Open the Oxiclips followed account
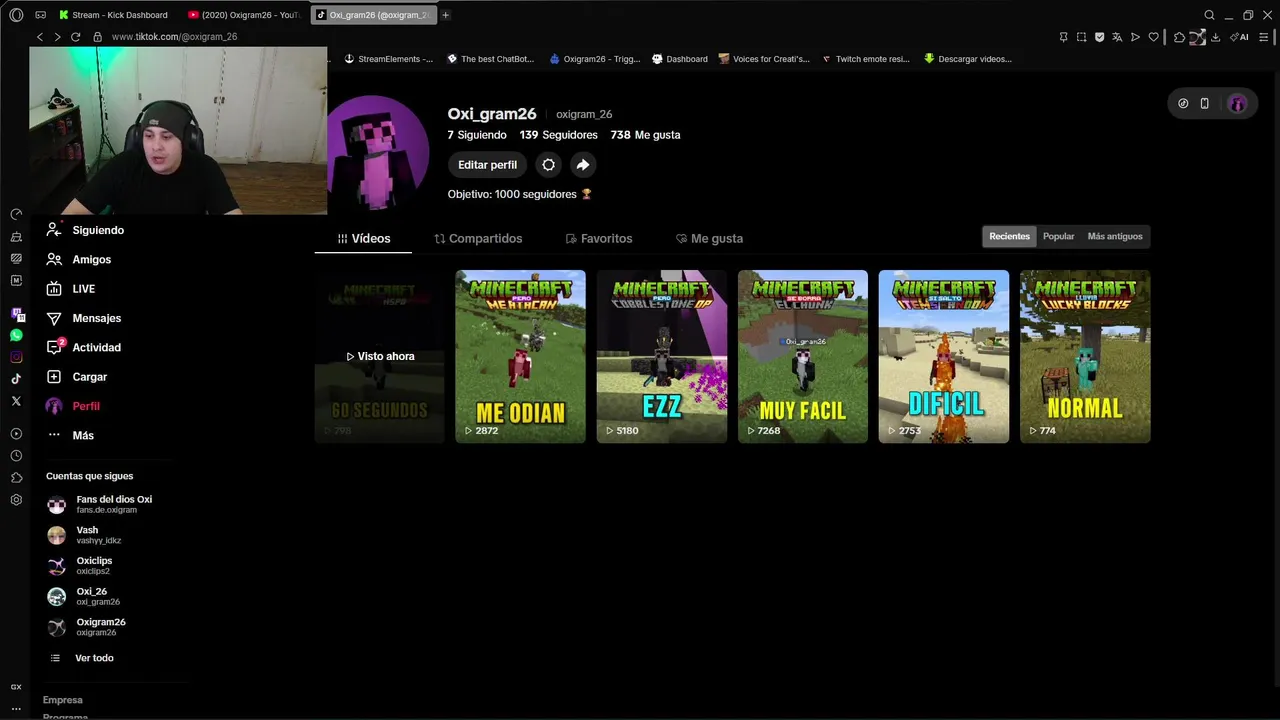This screenshot has height=720, width=1280. [x=80, y=565]
